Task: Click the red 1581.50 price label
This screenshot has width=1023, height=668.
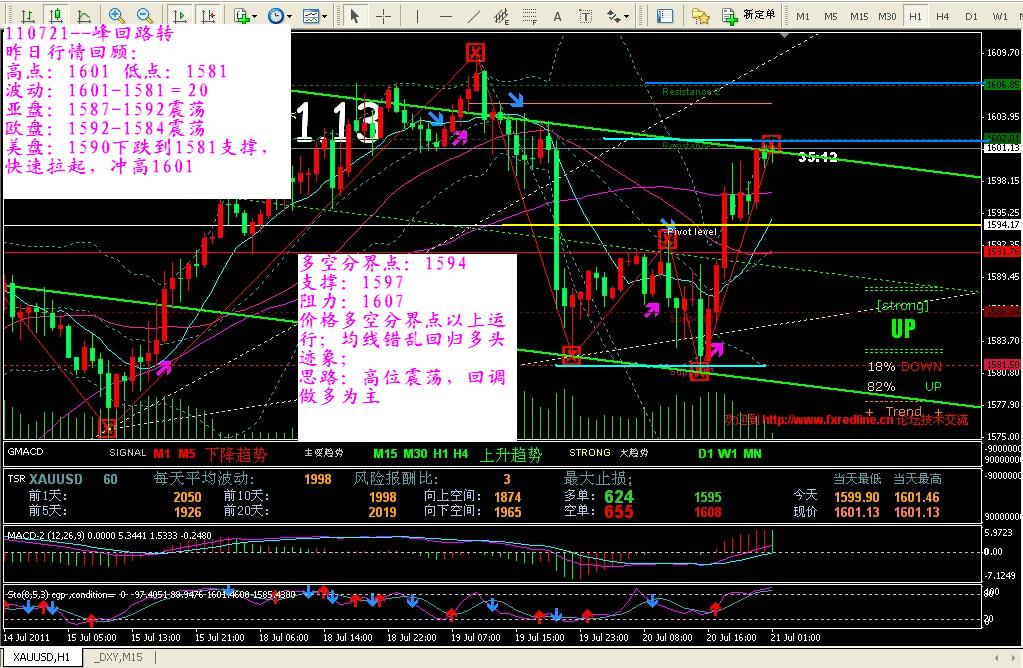Action: pyautogui.click(x=1001, y=365)
